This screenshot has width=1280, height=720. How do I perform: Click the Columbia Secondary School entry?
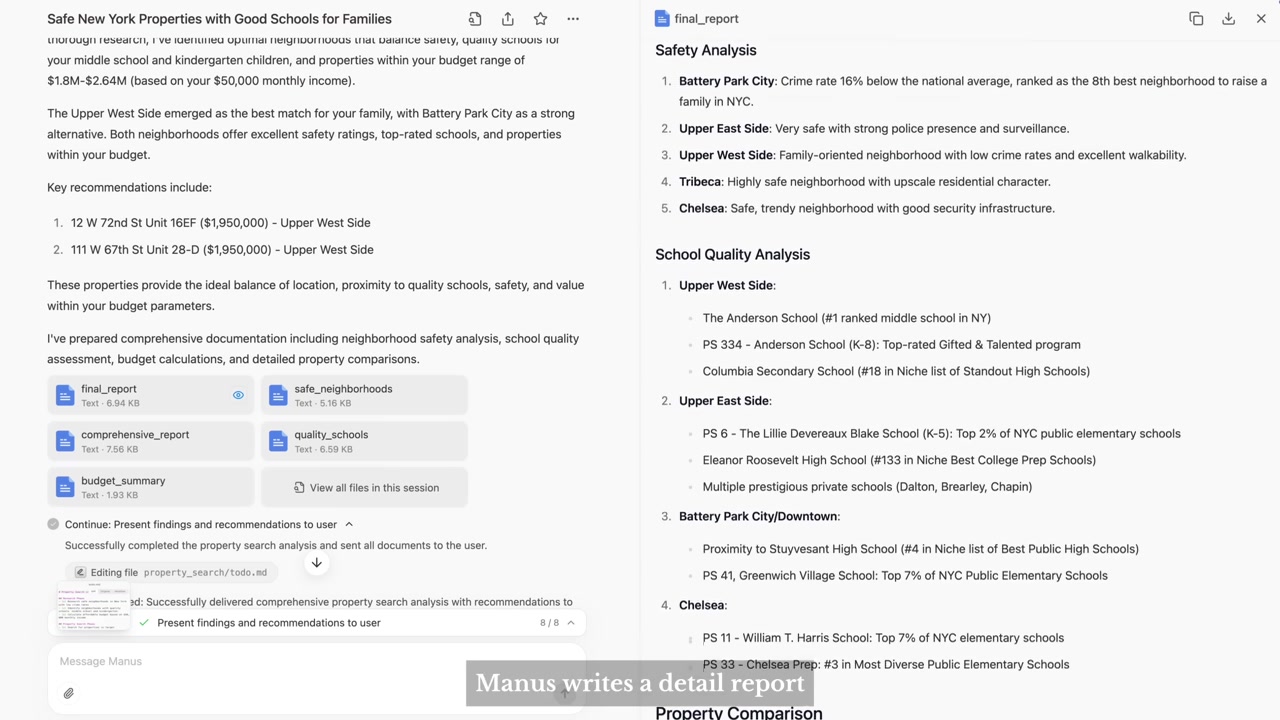click(x=896, y=371)
